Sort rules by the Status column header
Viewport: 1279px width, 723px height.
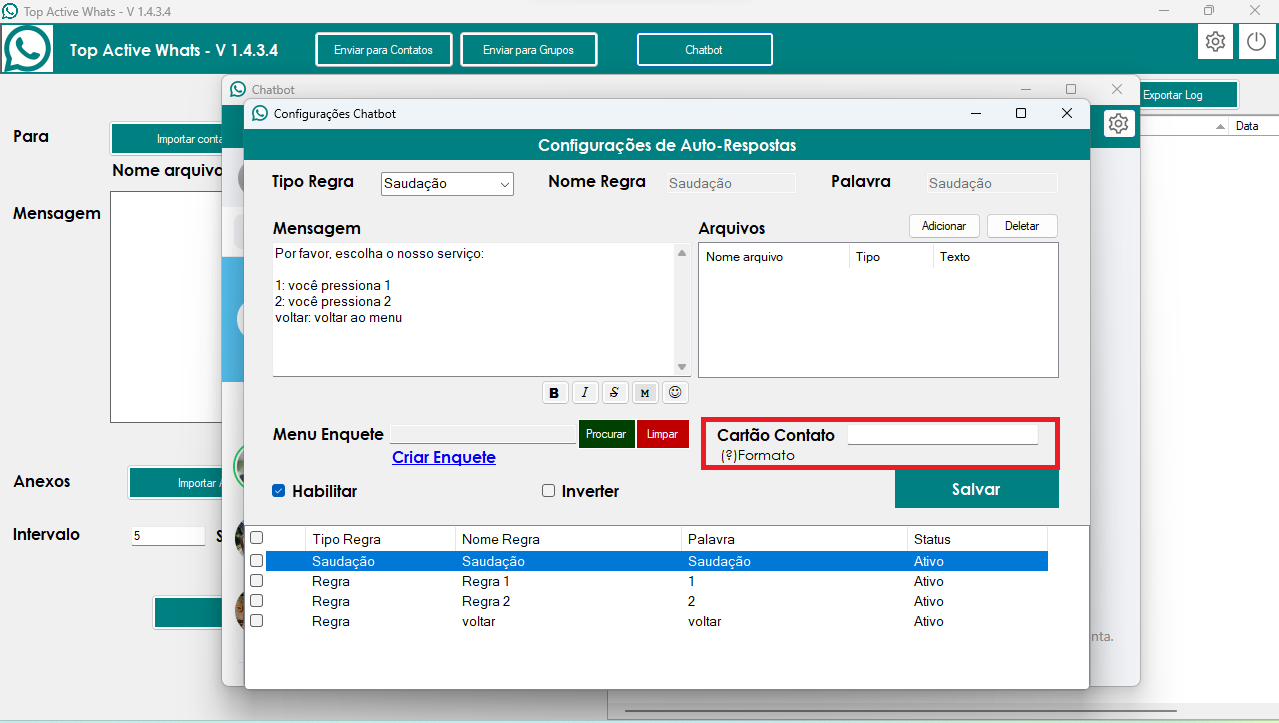click(x=977, y=539)
